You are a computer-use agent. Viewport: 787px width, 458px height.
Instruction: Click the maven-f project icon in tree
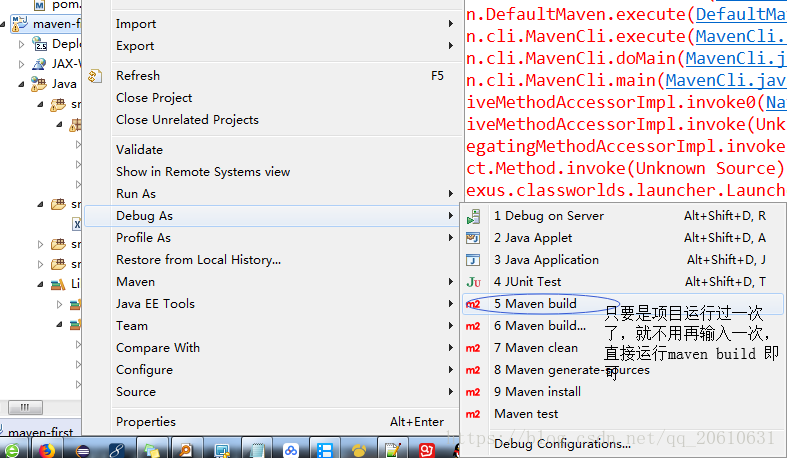(x=20, y=24)
